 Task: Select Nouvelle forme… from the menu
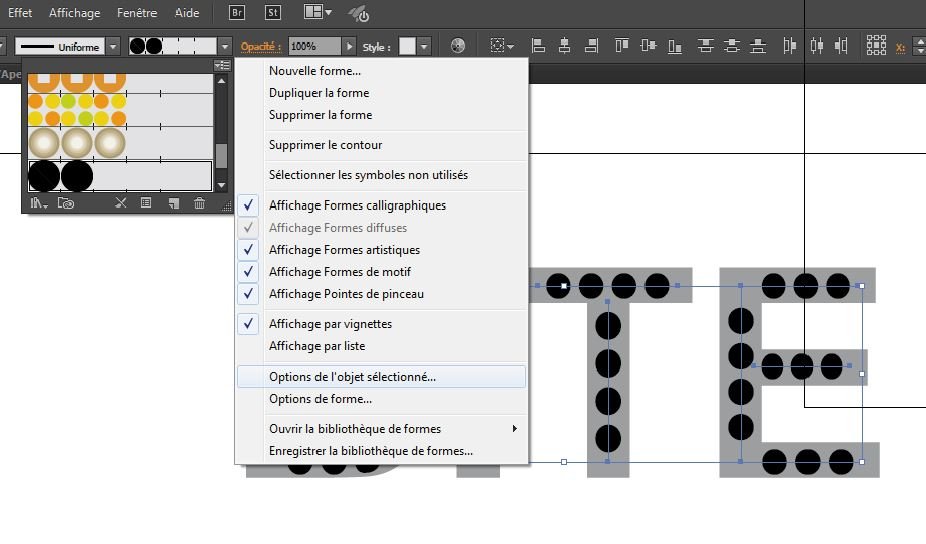[314, 71]
